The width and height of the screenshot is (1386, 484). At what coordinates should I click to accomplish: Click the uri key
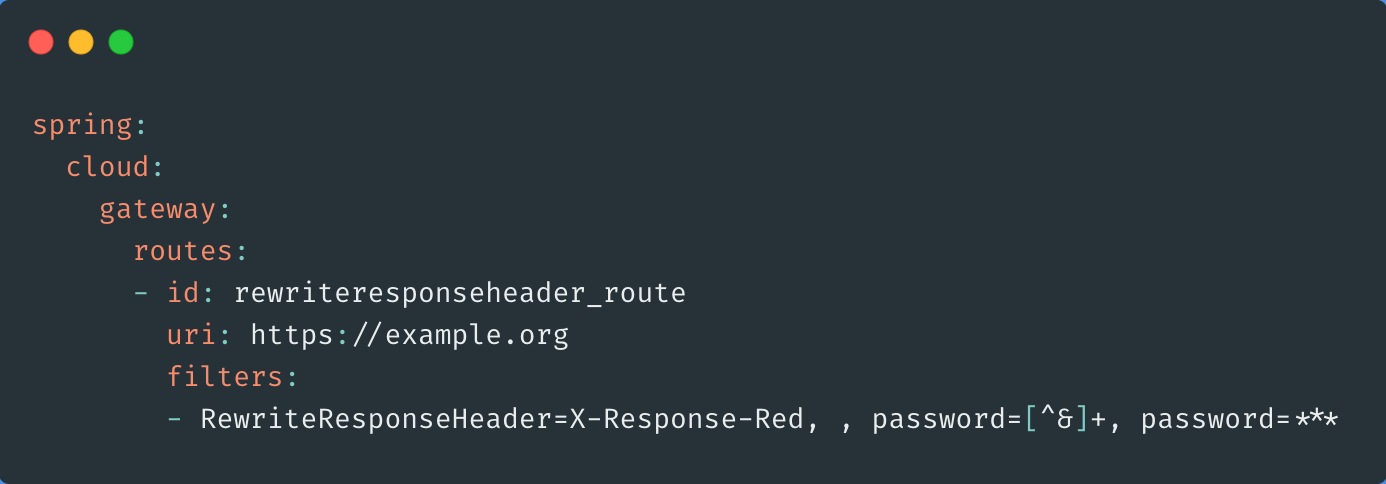point(191,336)
